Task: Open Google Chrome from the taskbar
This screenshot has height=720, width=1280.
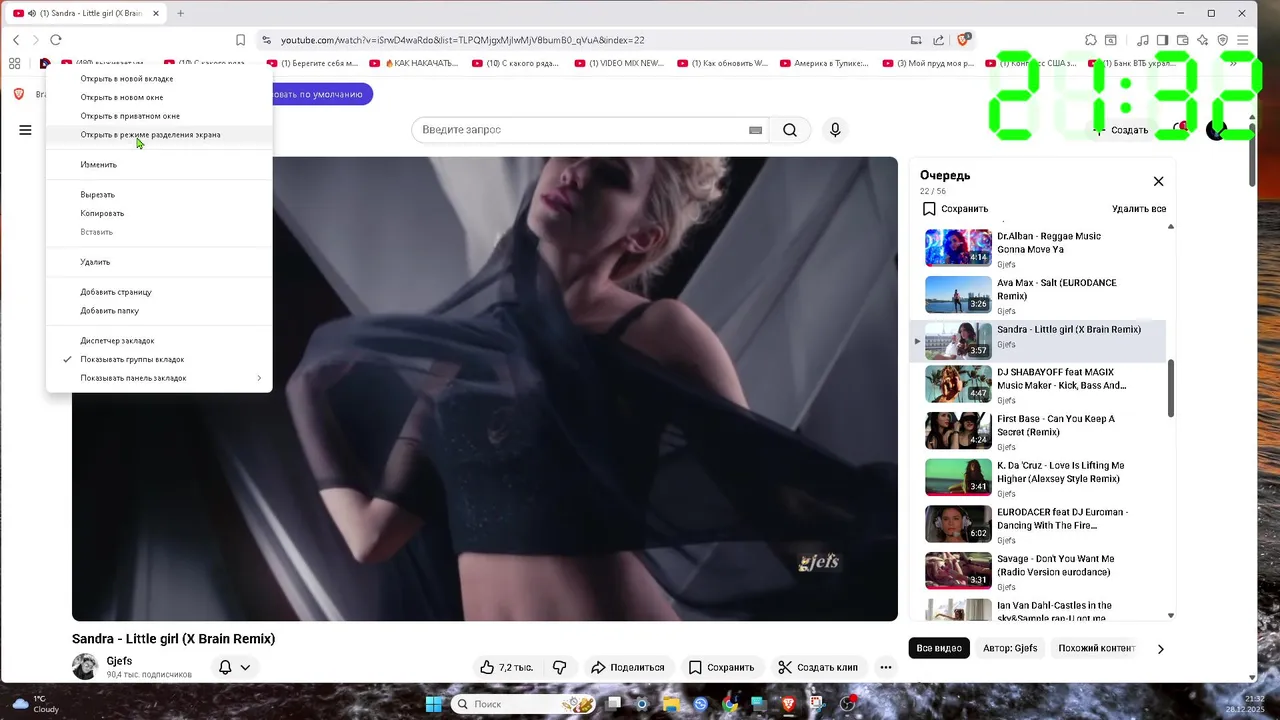Action: coord(730,704)
